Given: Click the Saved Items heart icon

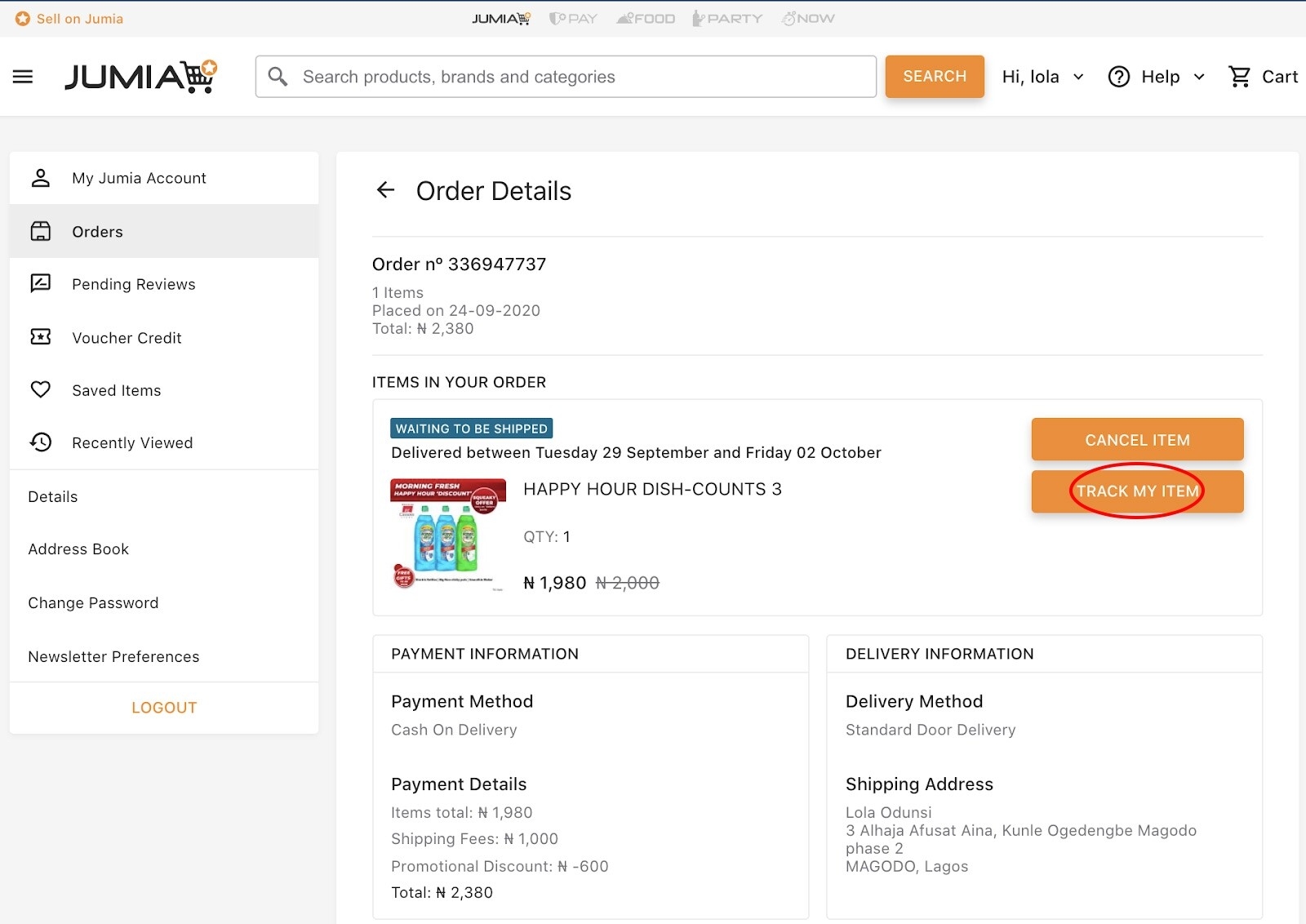Looking at the screenshot, I should [41, 389].
